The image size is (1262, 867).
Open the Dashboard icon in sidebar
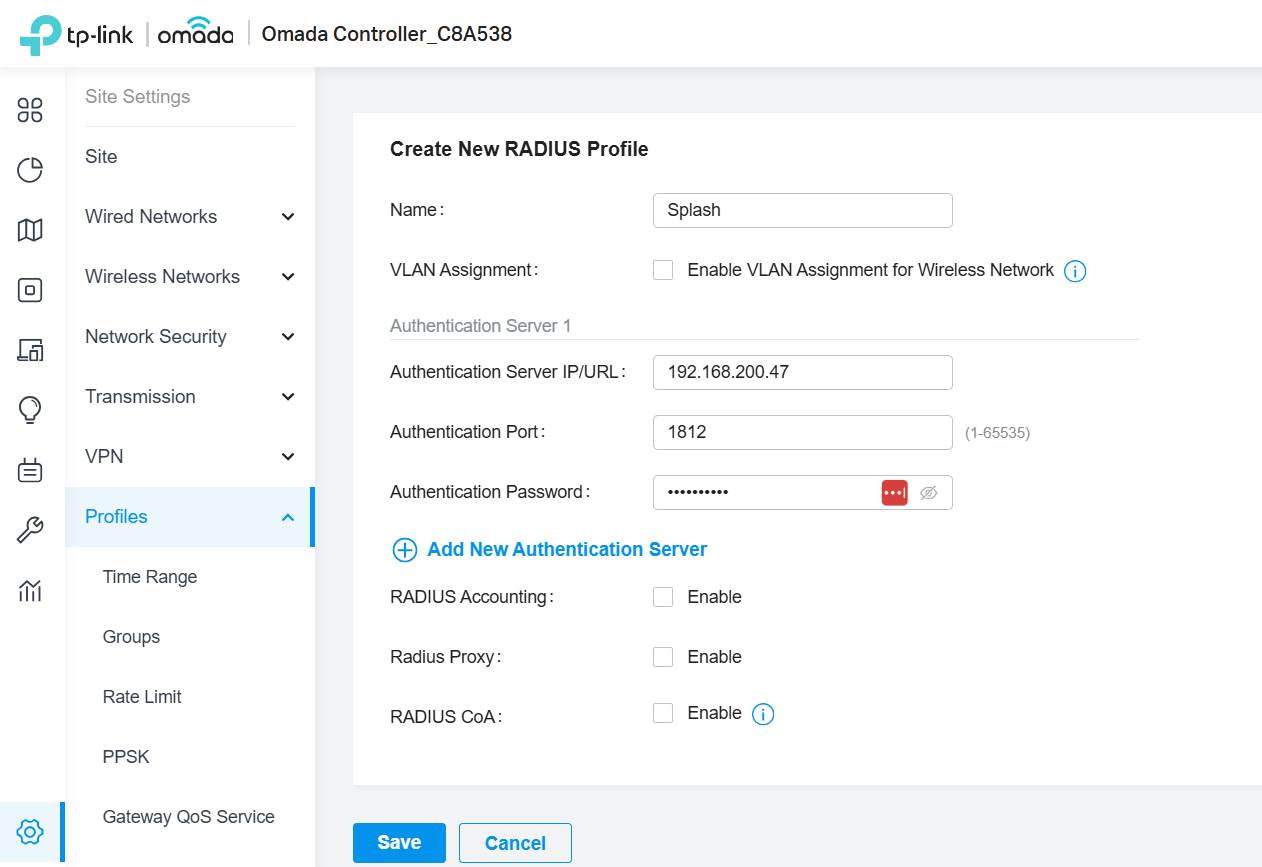[30, 110]
